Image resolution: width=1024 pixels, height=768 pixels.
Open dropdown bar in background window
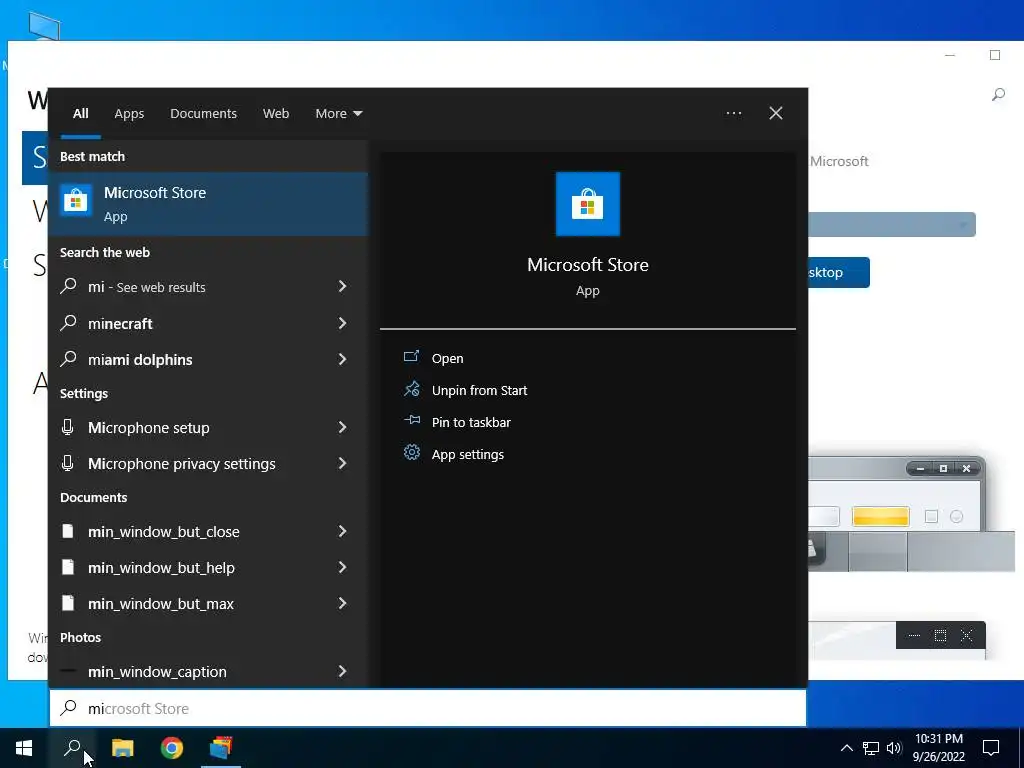point(892,225)
